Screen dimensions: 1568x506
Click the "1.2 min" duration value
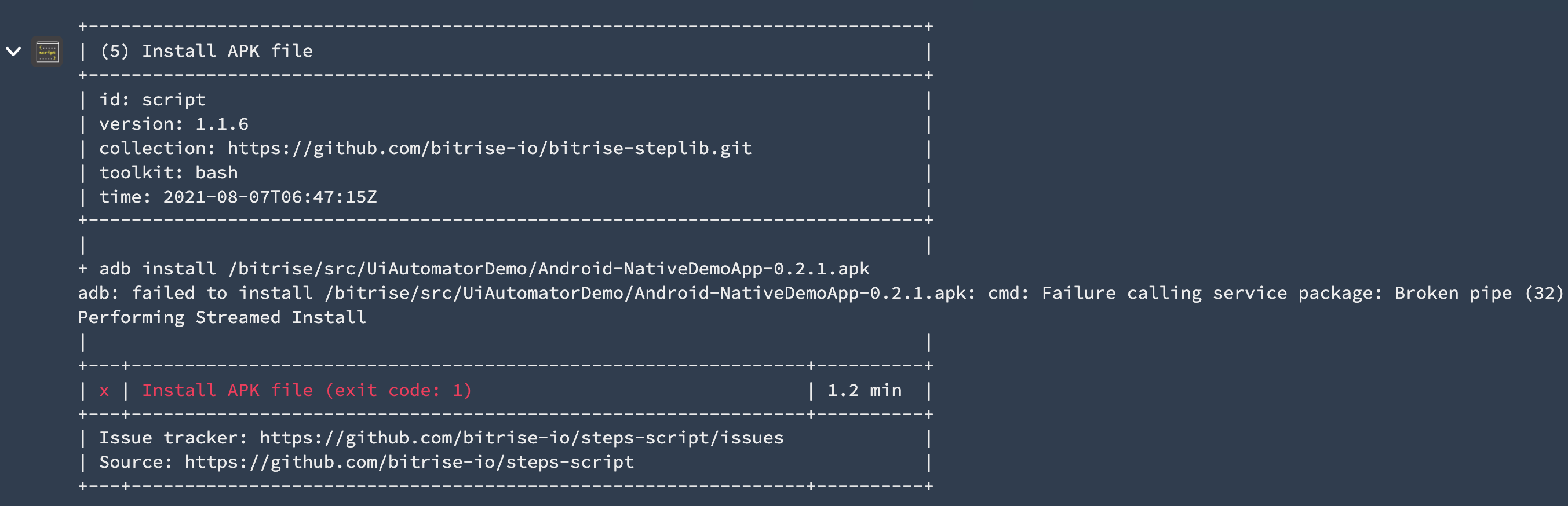(x=864, y=390)
